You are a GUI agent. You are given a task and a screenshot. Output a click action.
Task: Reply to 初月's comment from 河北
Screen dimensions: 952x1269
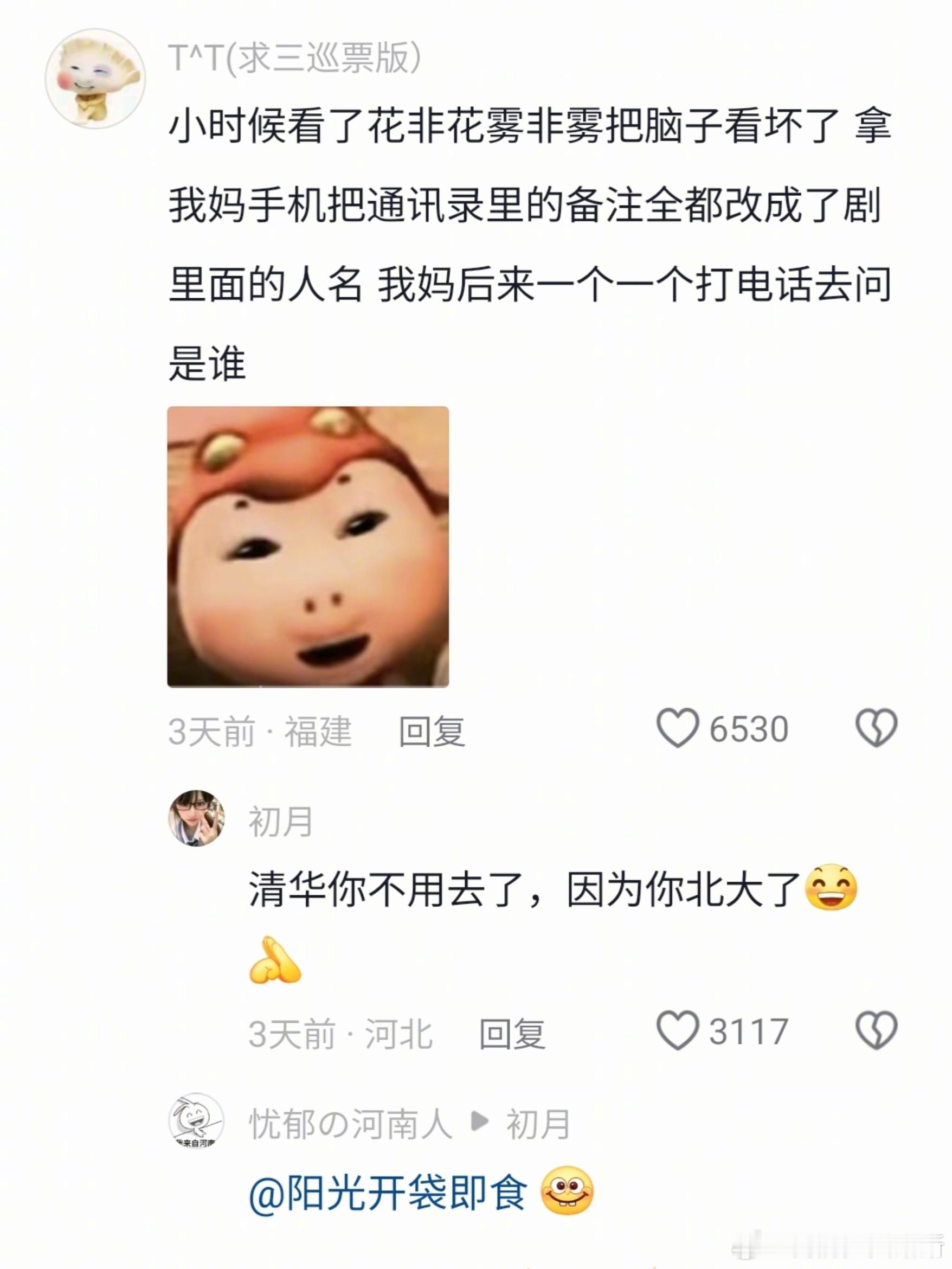tap(512, 1034)
